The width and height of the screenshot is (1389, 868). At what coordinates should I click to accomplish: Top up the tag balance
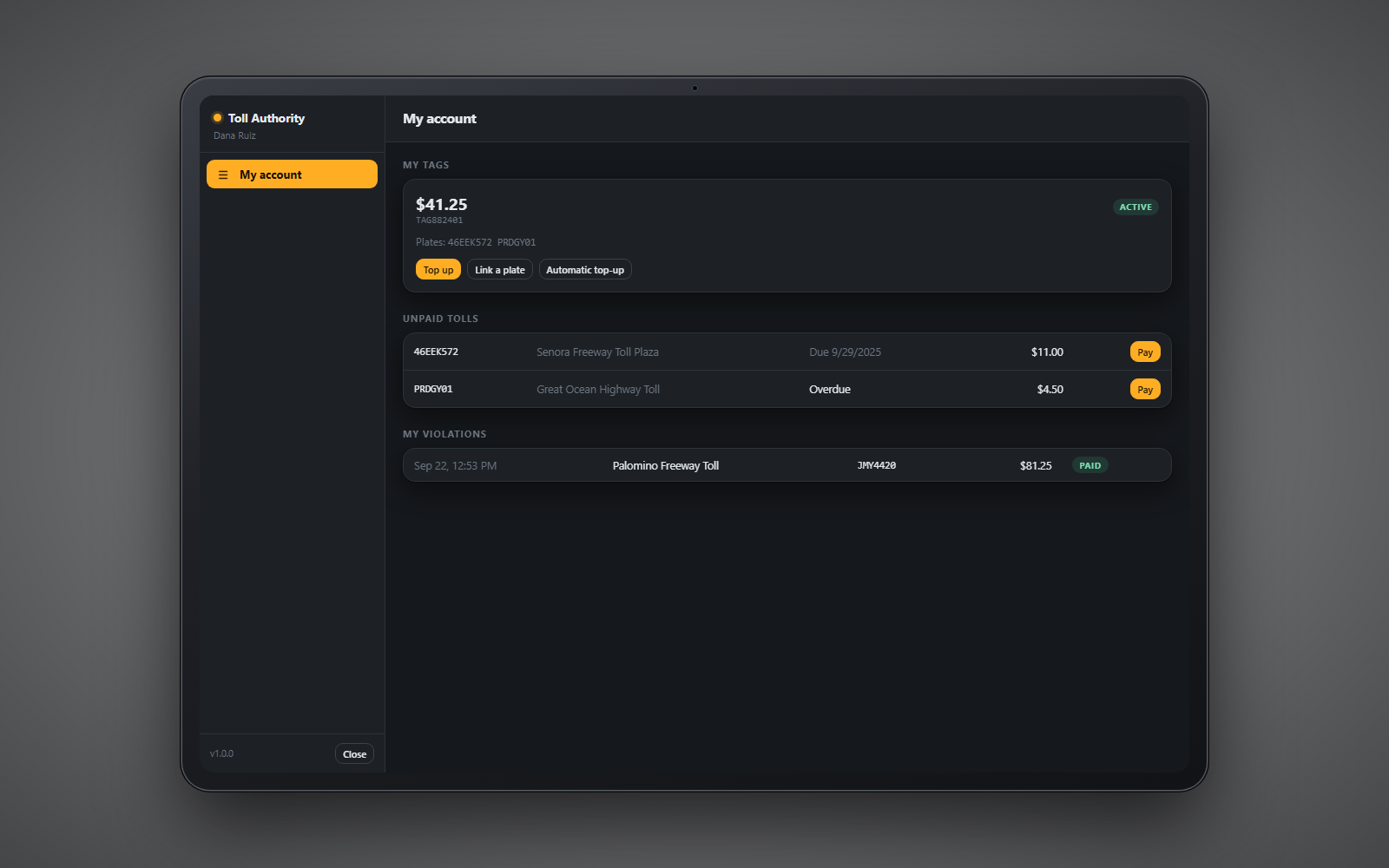(x=438, y=270)
